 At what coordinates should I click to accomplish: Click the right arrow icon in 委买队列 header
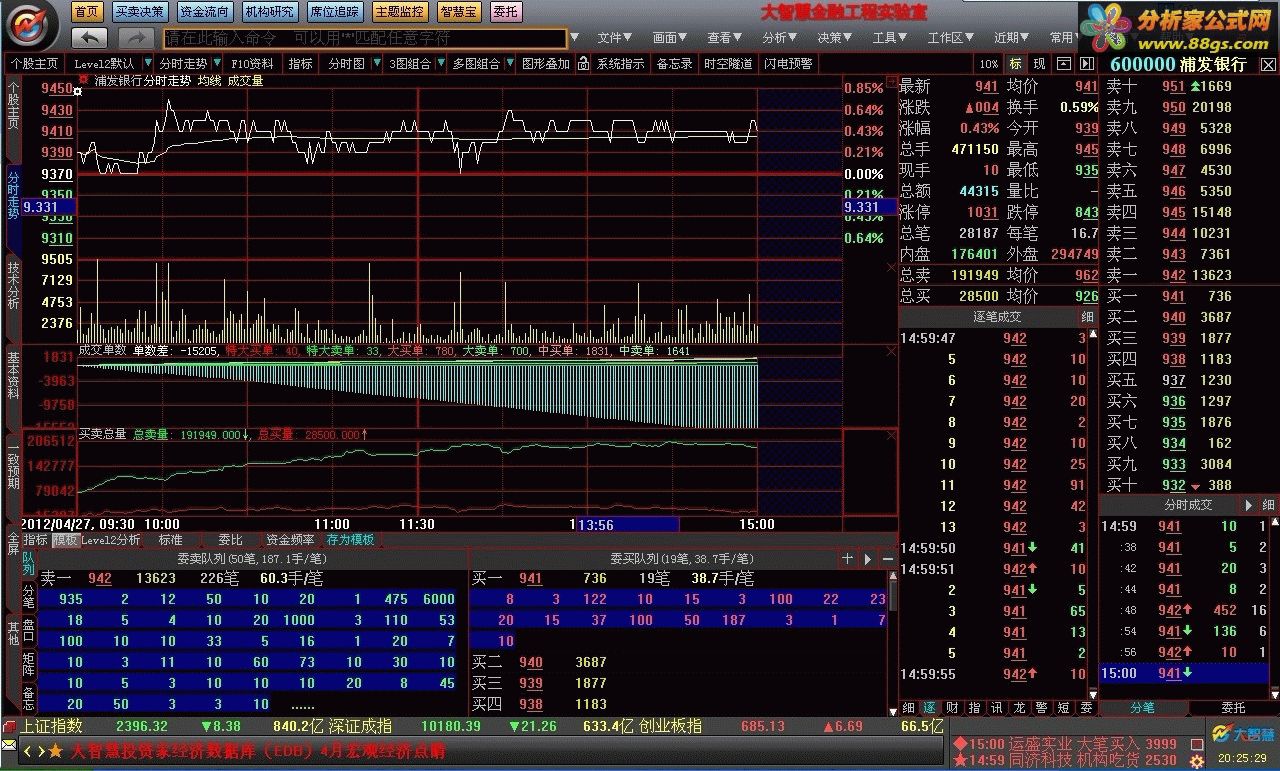tap(868, 558)
